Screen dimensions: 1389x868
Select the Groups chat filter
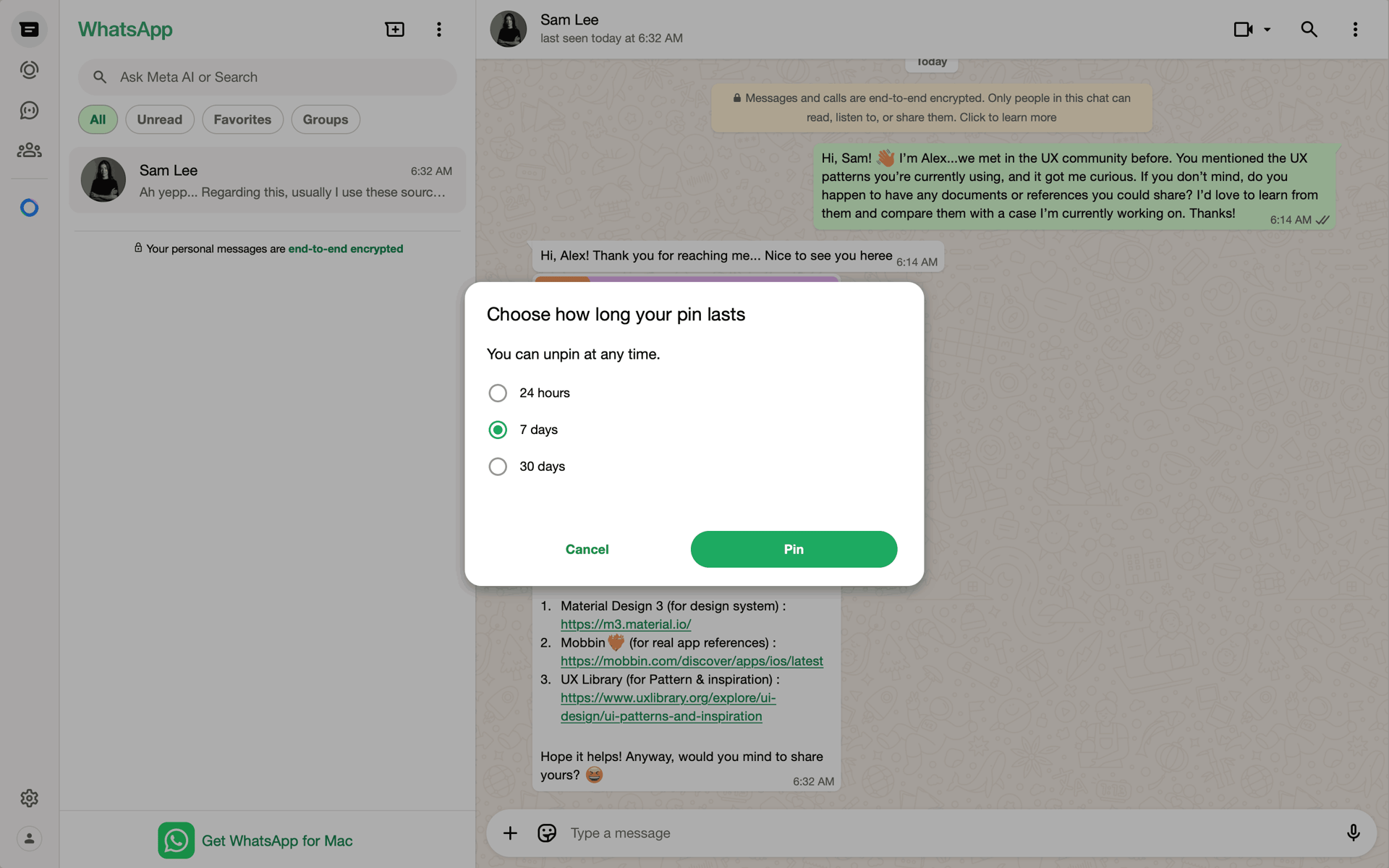[326, 119]
